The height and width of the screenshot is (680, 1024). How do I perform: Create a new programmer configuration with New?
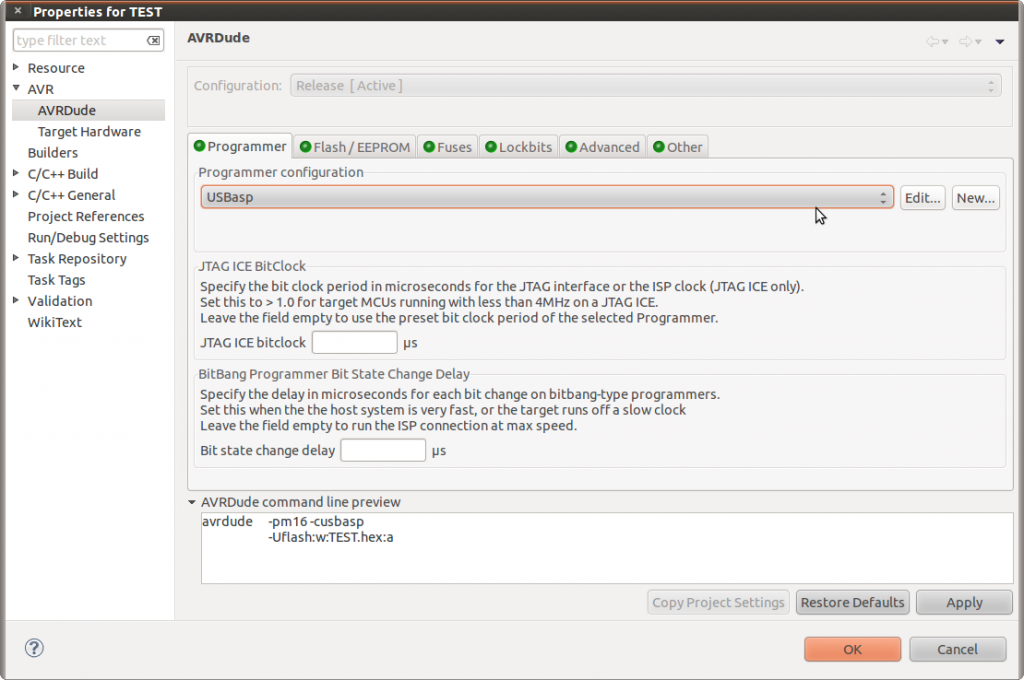coord(975,197)
